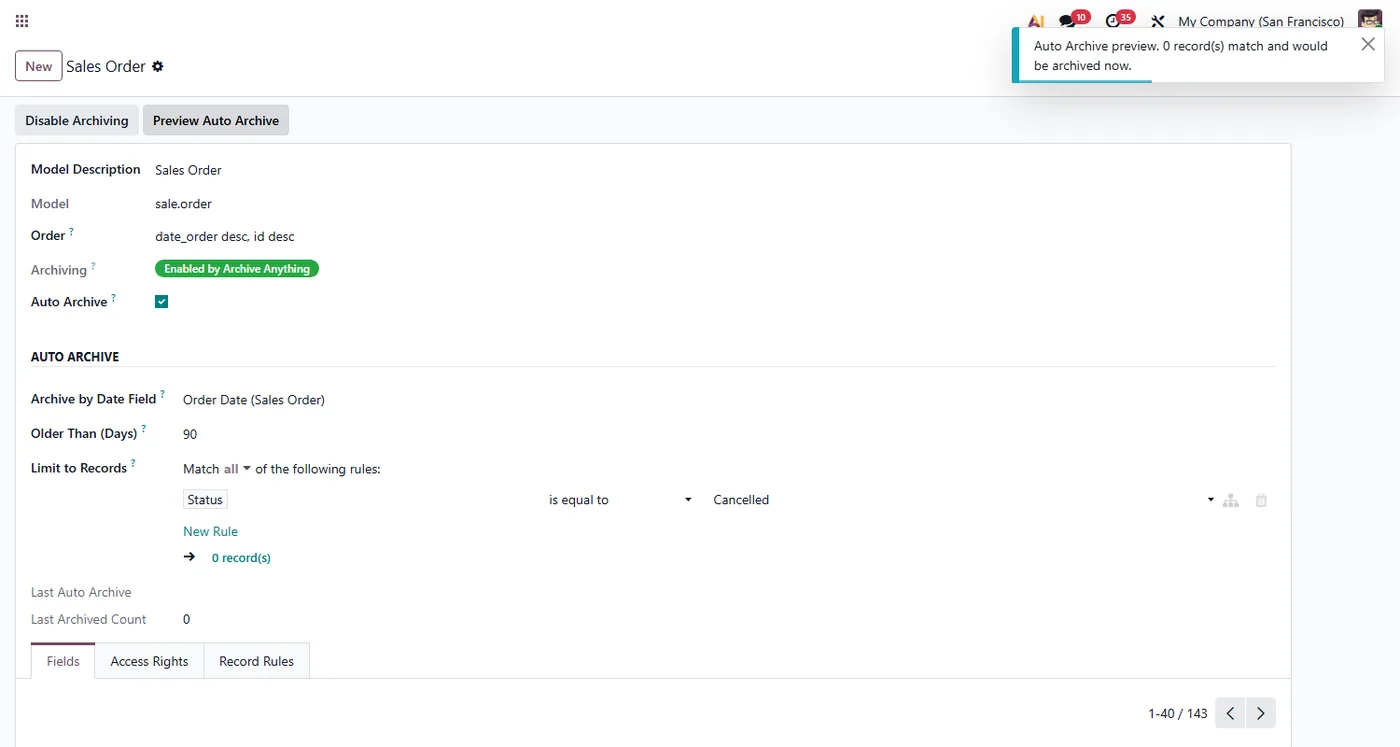Viewport: 1400px width, 747px height.
Task: Add a branch to the Status rule
Action: click(1231, 500)
